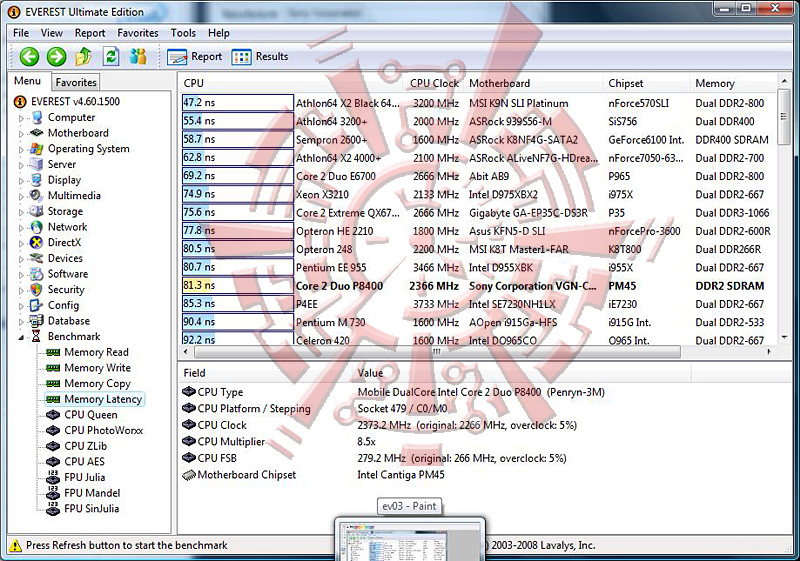Open the Memory Write benchmark
The height and width of the screenshot is (561, 800).
[97, 368]
